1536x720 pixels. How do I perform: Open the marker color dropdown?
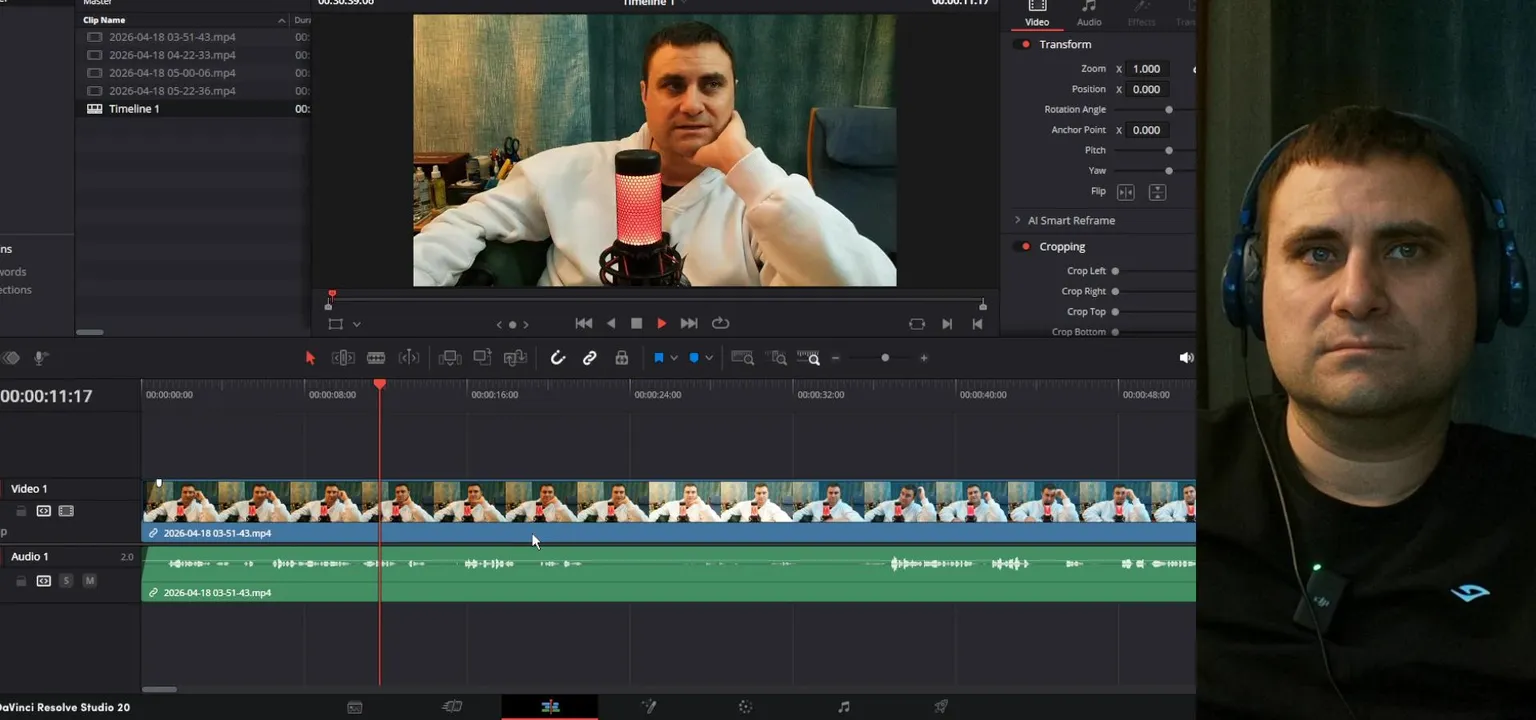click(x=709, y=358)
